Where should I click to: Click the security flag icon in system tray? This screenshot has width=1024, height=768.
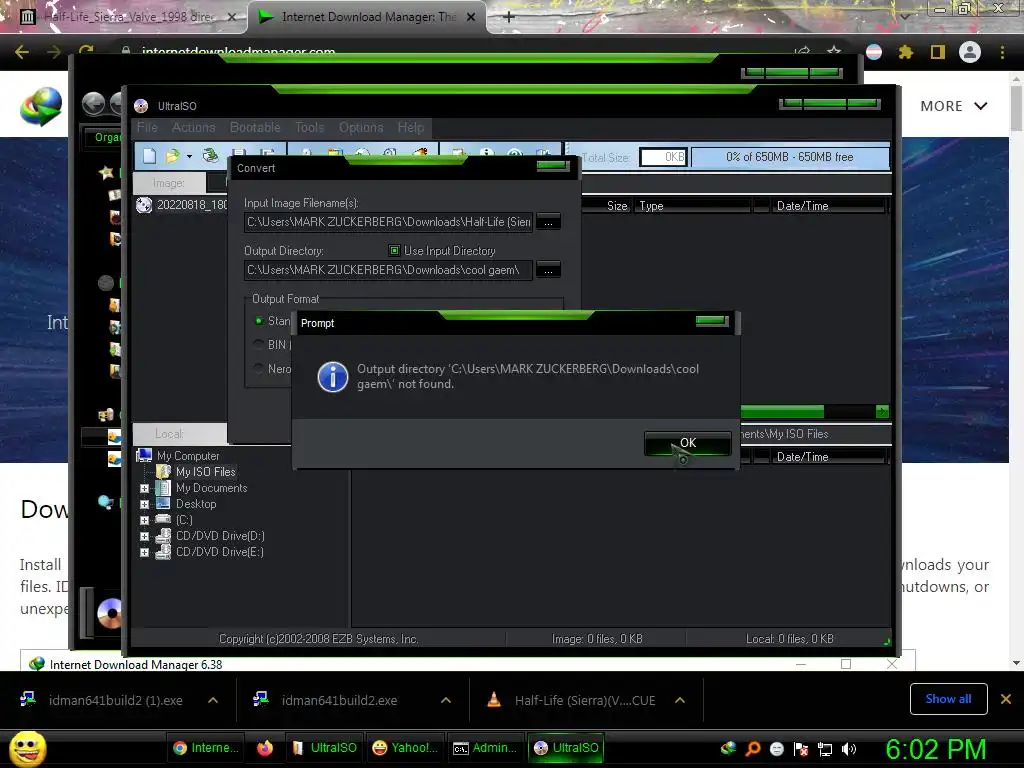coord(801,749)
